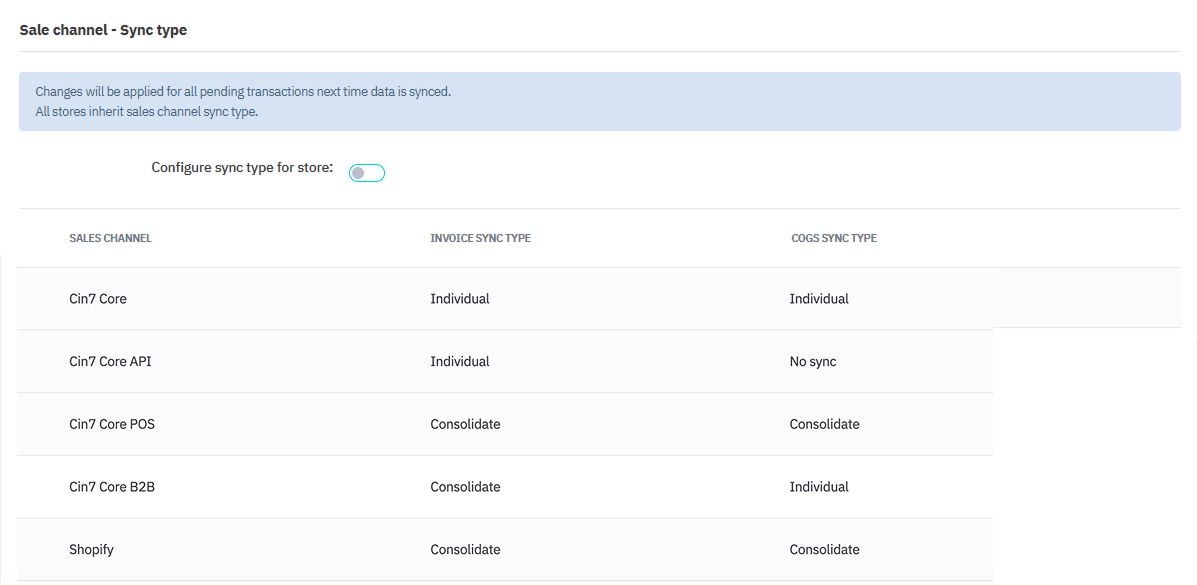Open Cin7 Core POS invoice Consolidate option
The height and width of the screenshot is (585, 1197).
465,424
